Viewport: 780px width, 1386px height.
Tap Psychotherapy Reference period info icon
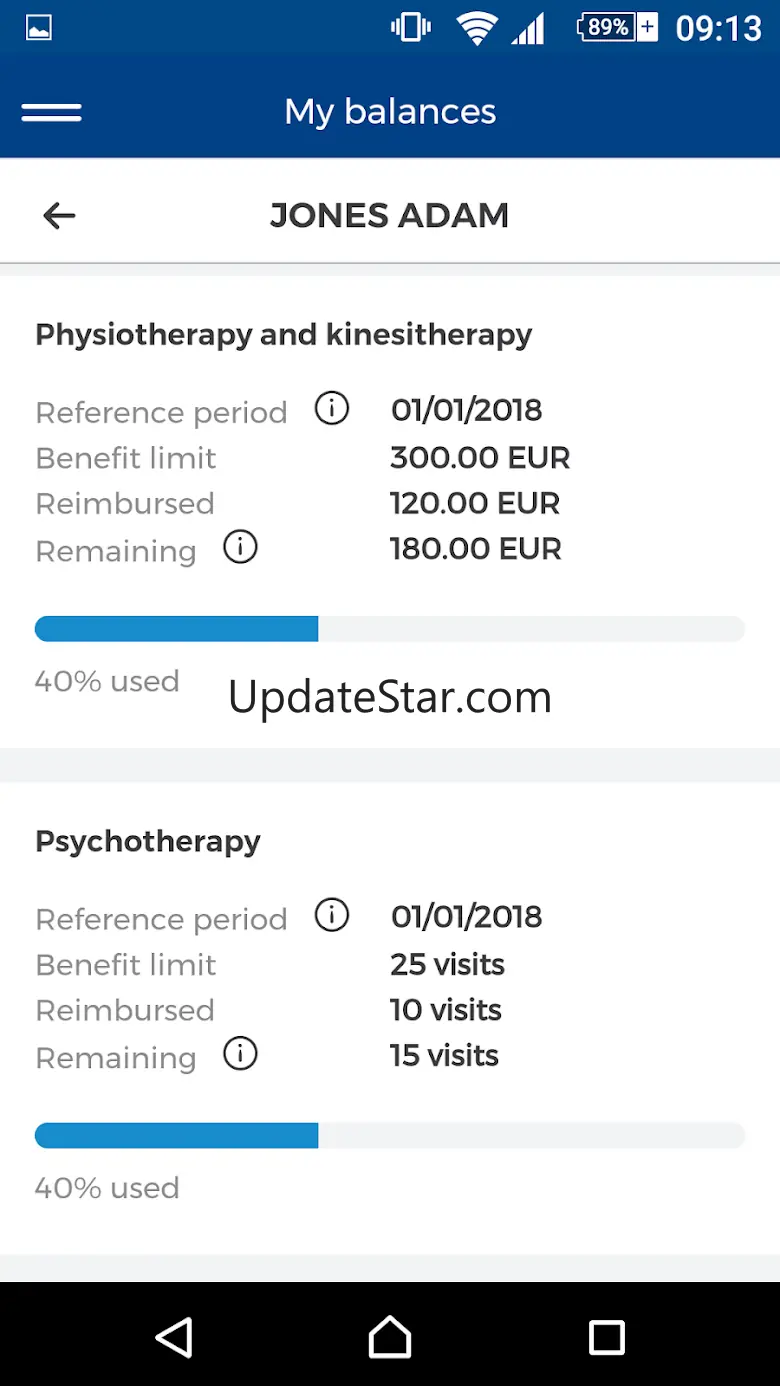point(332,915)
